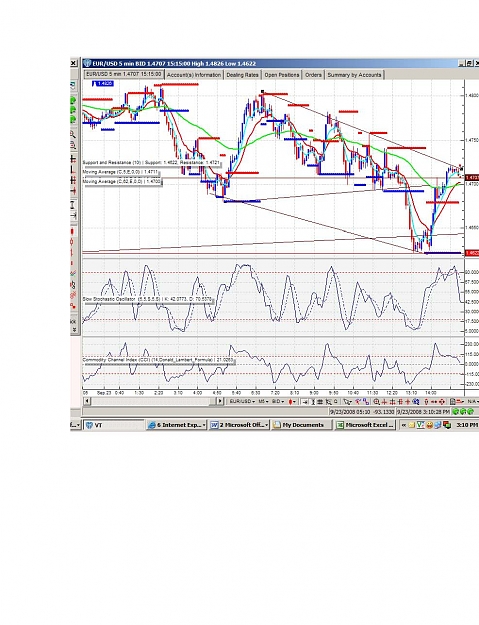The width and height of the screenshot is (479, 625).
Task: Click the zoom-in magnifier on left toolbar
Action: tap(73, 134)
